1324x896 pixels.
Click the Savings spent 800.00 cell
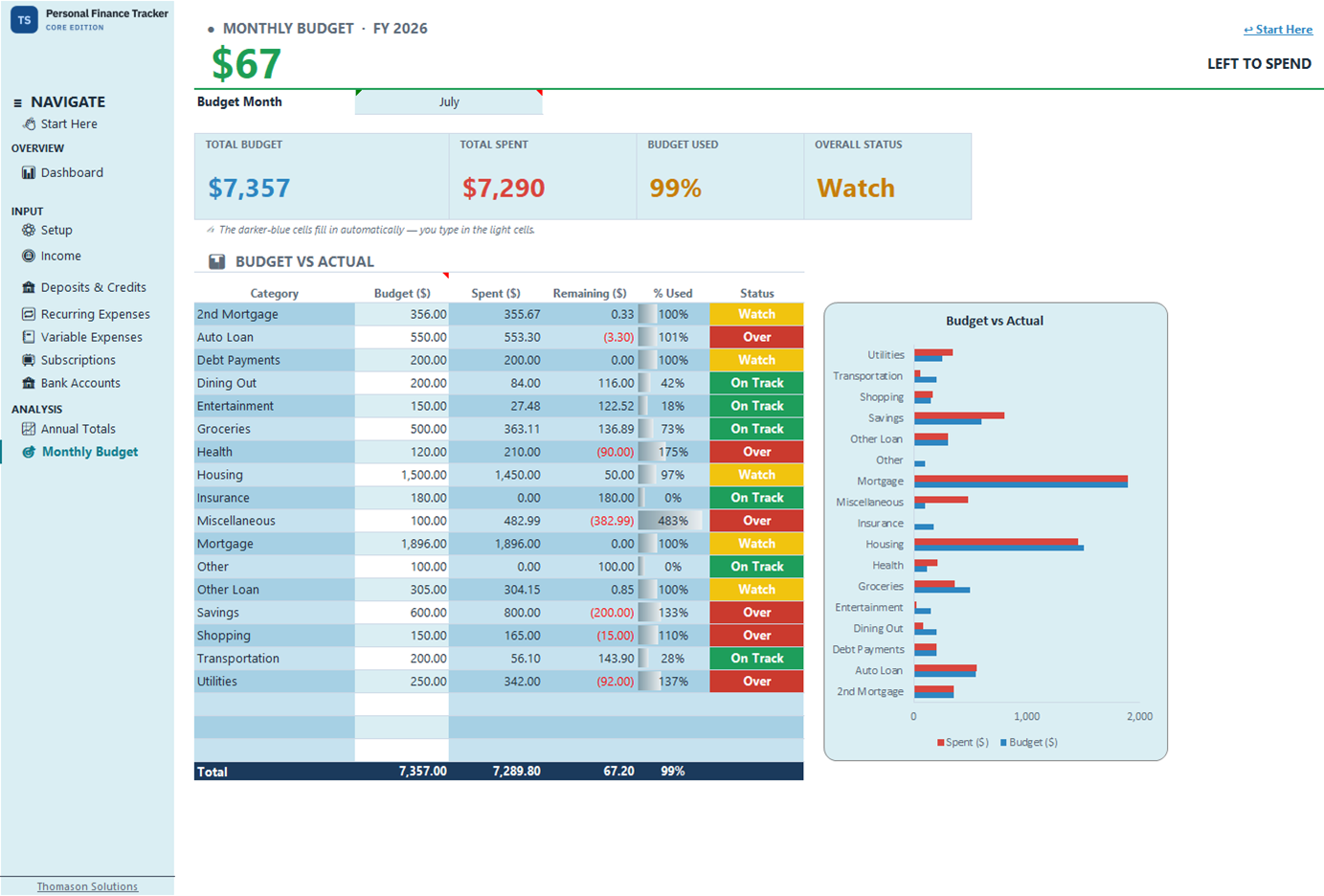[x=496, y=613]
